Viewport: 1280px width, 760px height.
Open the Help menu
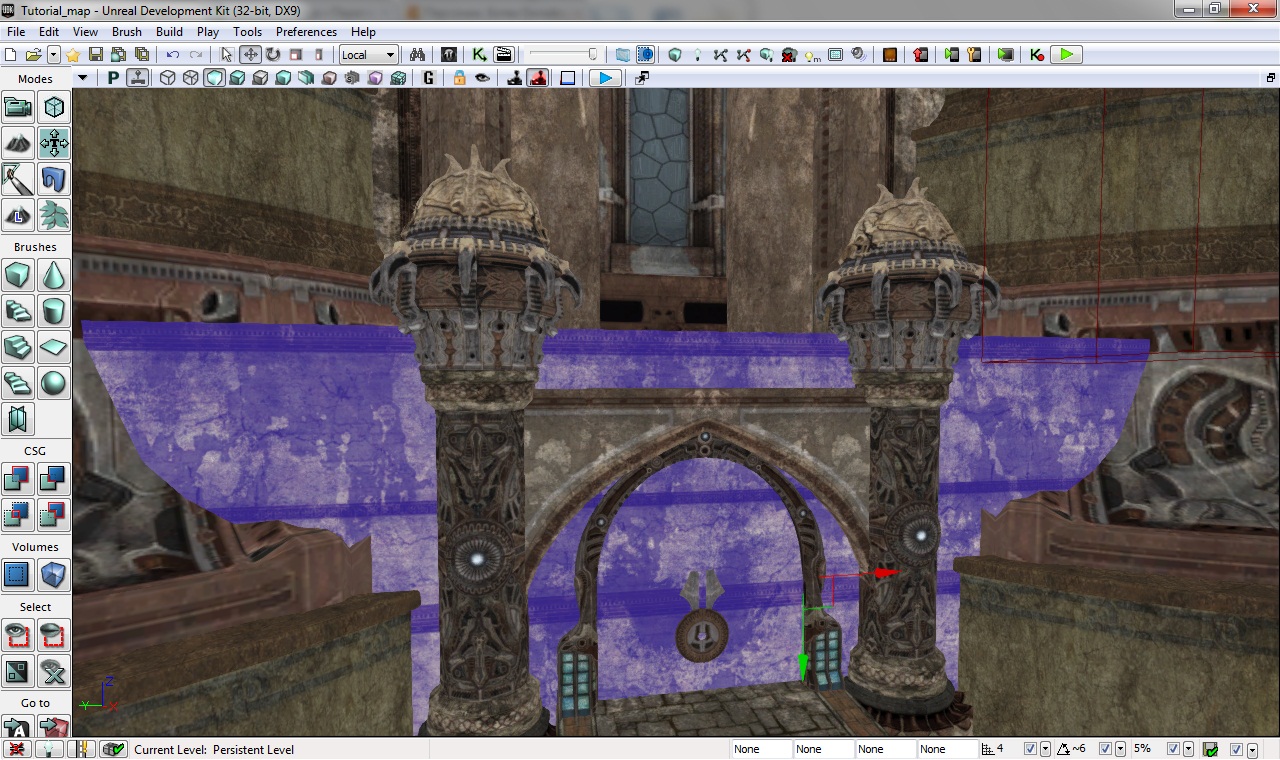pos(364,32)
